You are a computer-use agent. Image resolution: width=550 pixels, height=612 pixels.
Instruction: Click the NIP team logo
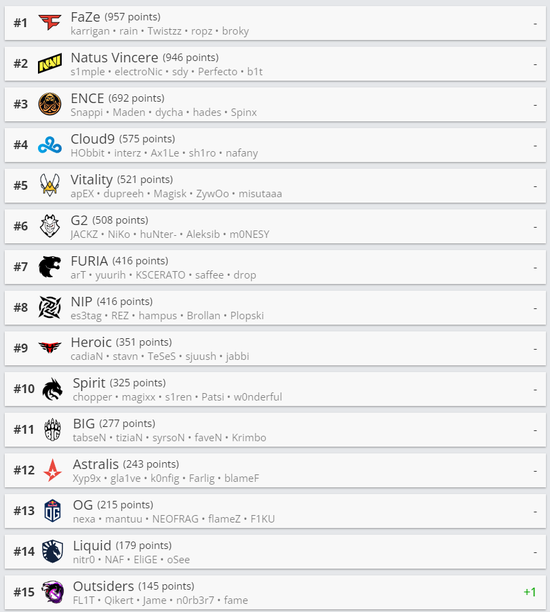tap(50, 307)
